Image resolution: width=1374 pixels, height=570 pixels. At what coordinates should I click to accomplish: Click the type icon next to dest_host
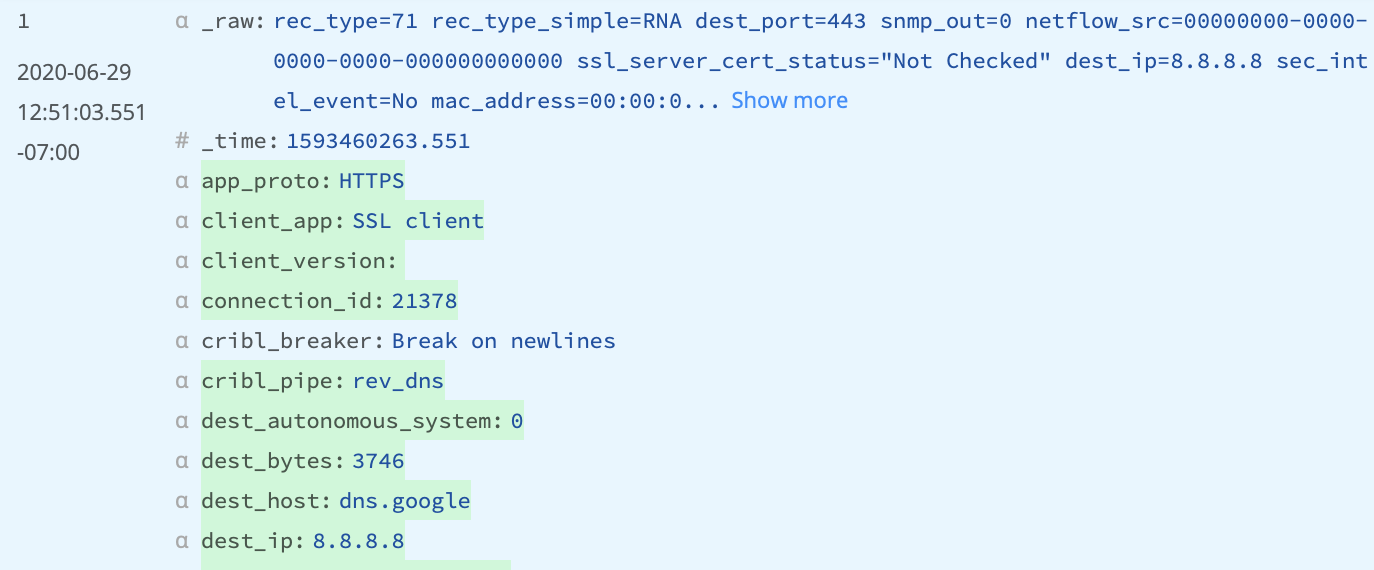[182, 501]
